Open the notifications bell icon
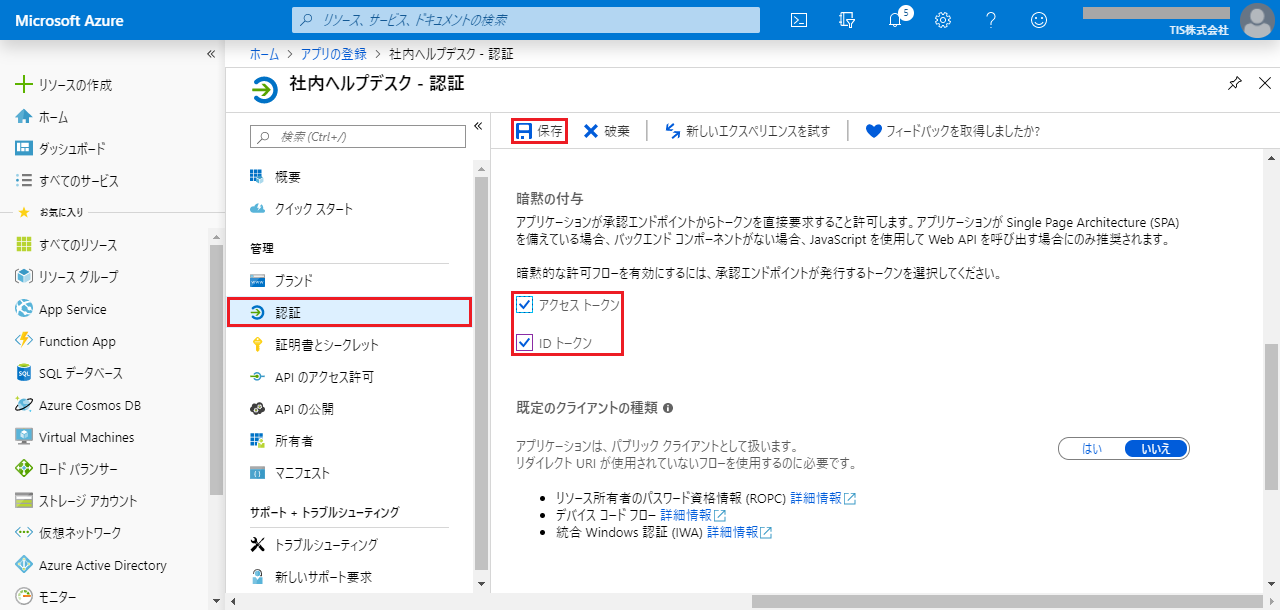Screen dimensions: 1280x610 896,20
